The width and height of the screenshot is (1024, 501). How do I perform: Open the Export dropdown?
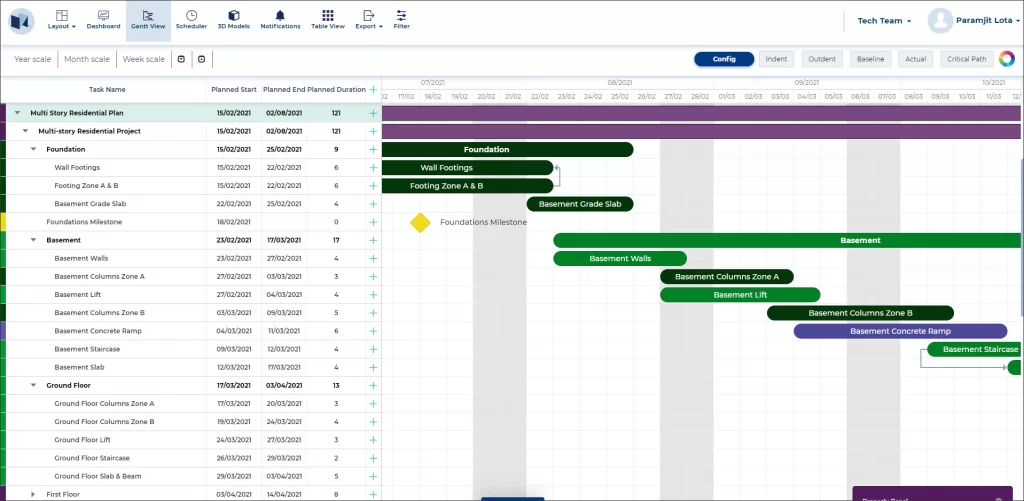[368, 20]
